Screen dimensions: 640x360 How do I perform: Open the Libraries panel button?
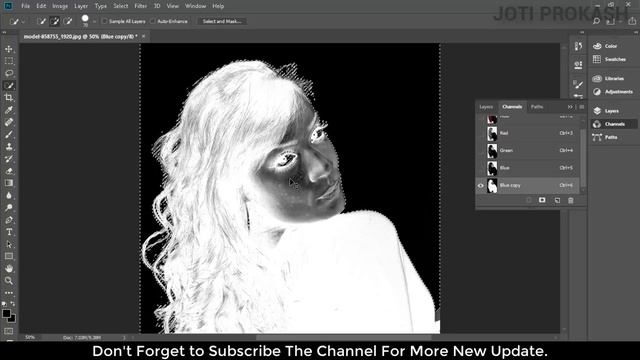pyautogui.click(x=609, y=78)
